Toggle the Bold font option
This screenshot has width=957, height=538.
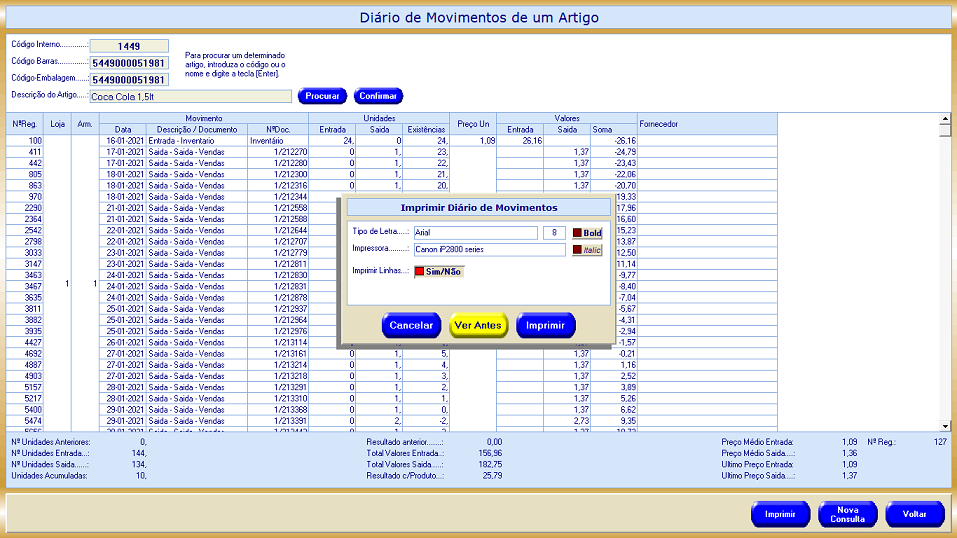587,233
